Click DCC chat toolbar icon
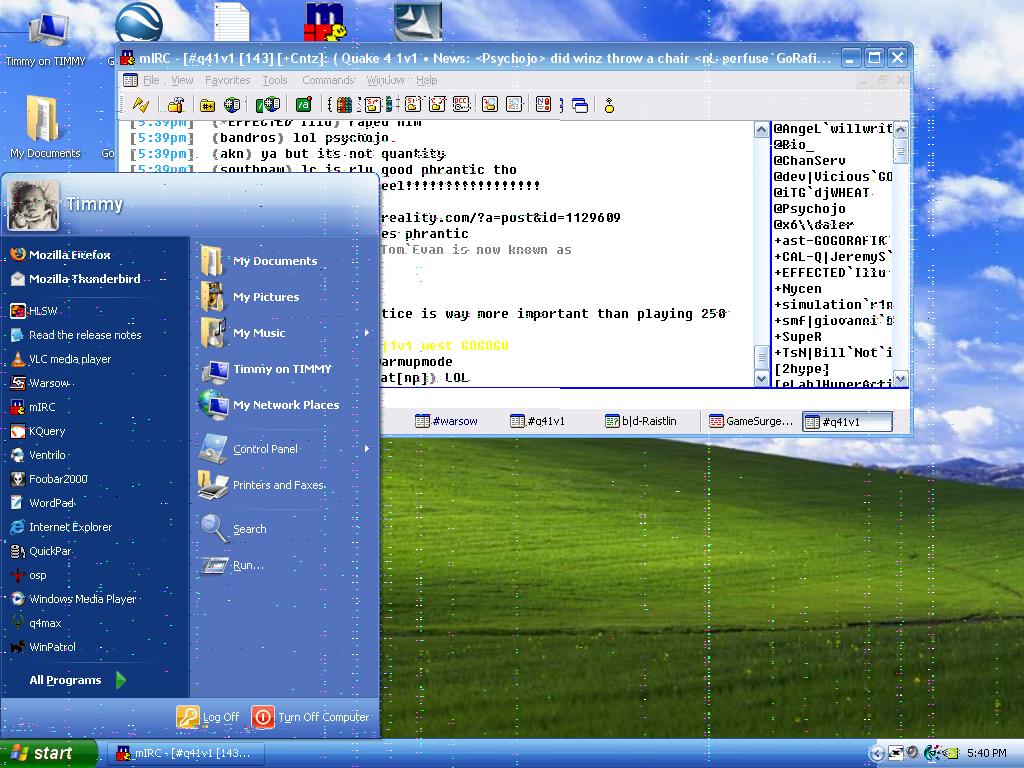The image size is (1024, 768). [x=461, y=104]
